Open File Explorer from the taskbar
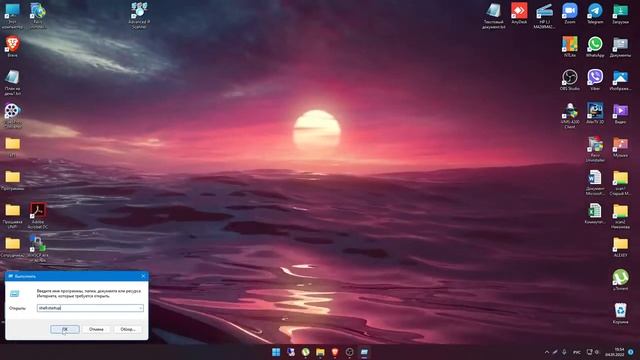 point(320,352)
